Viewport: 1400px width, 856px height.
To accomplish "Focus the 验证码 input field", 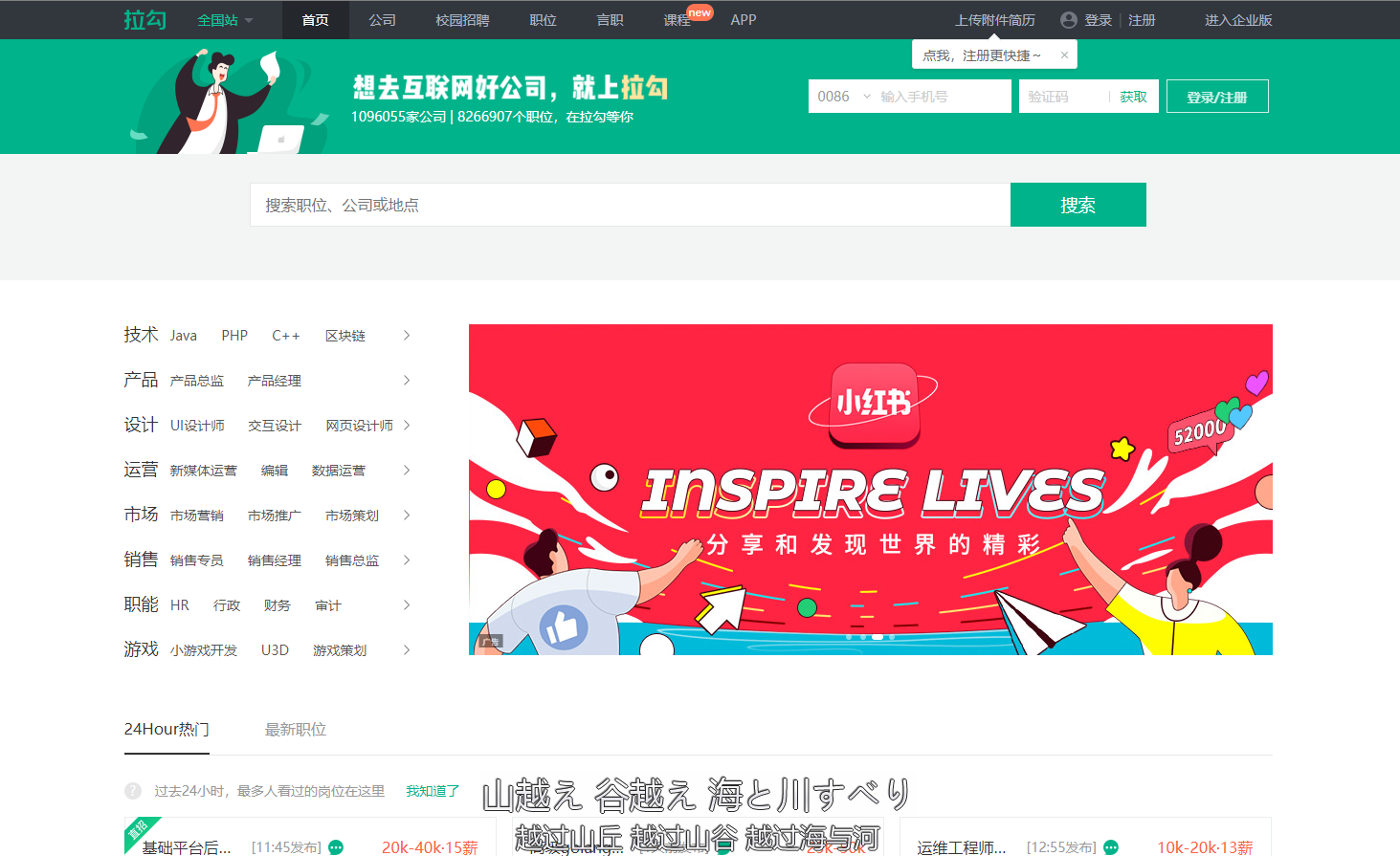I will [x=1063, y=97].
